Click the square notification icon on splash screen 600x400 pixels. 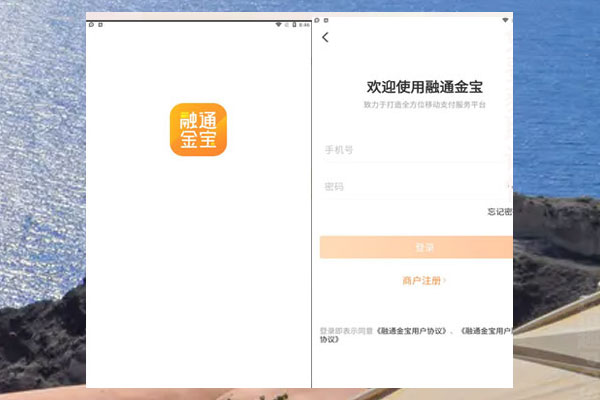click(101, 24)
